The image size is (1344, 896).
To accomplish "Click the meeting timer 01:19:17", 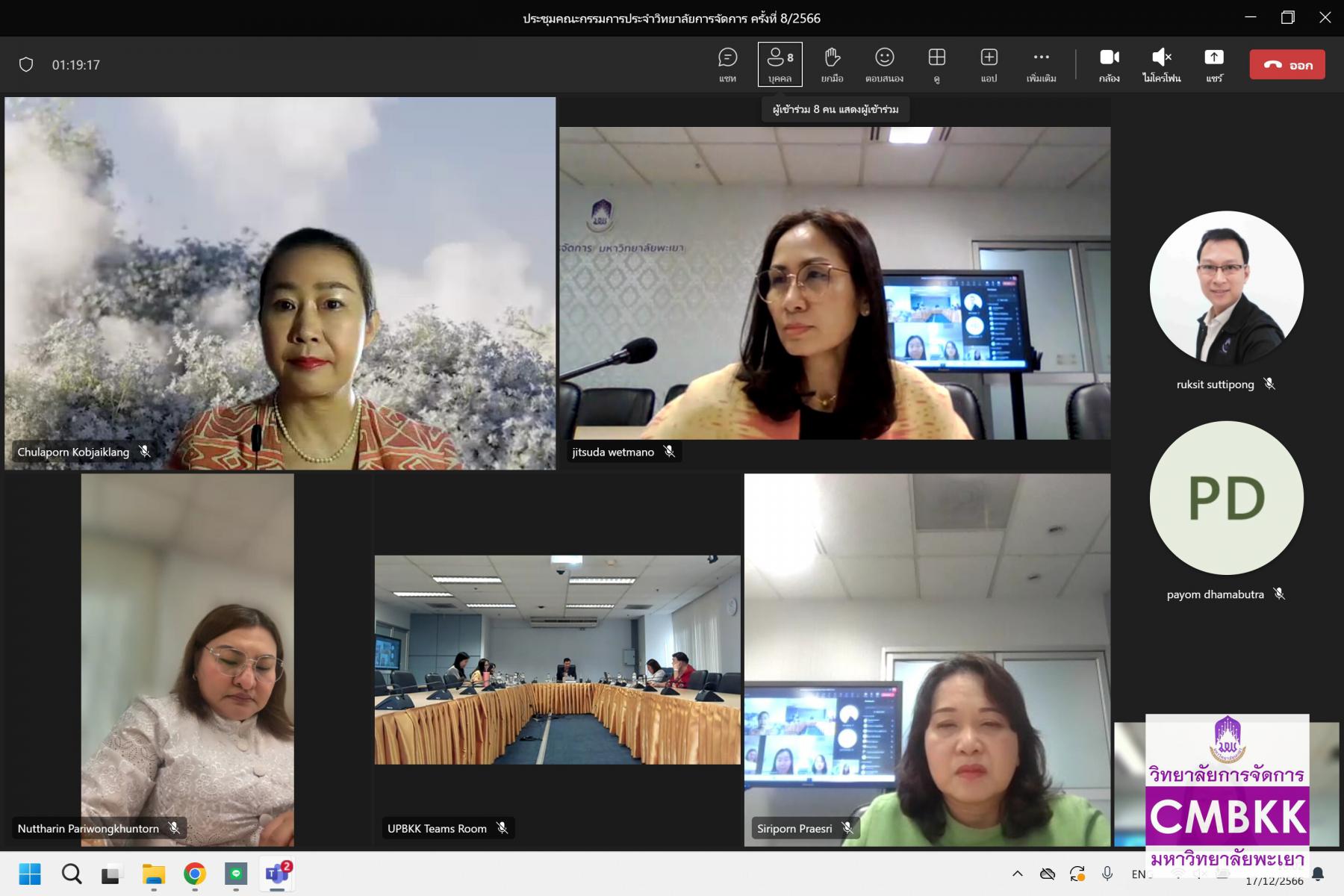I will 75,65.
